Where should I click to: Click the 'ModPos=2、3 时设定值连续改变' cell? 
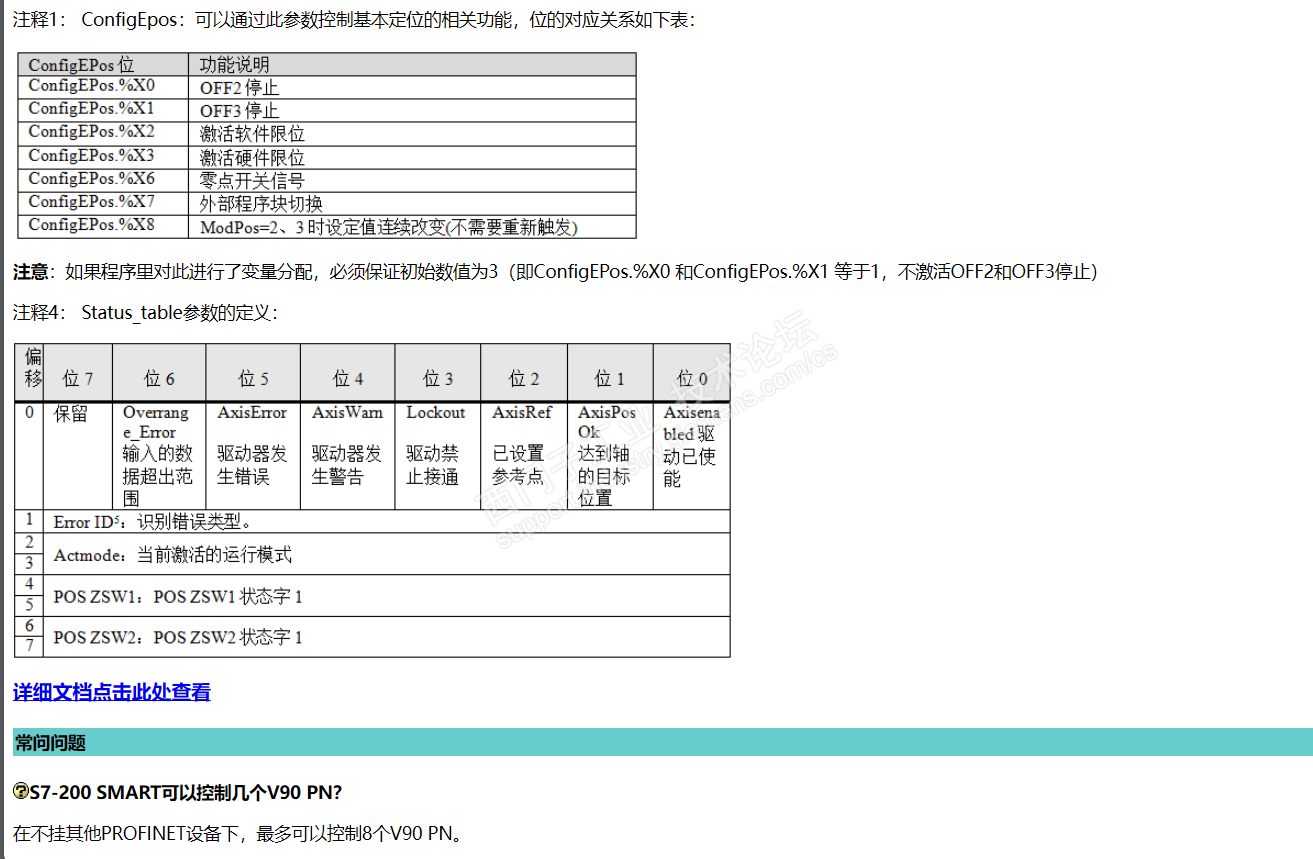pos(412,226)
